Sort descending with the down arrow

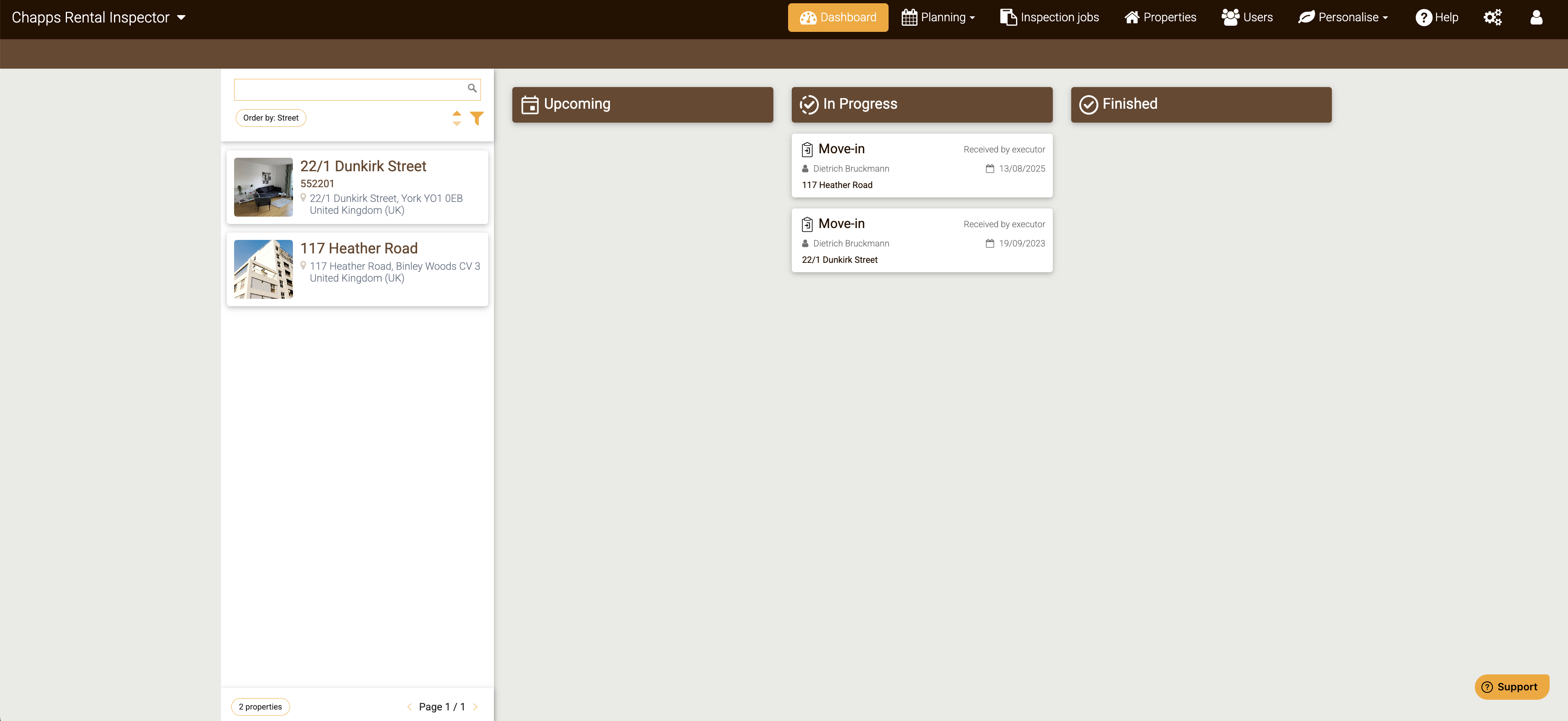456,123
